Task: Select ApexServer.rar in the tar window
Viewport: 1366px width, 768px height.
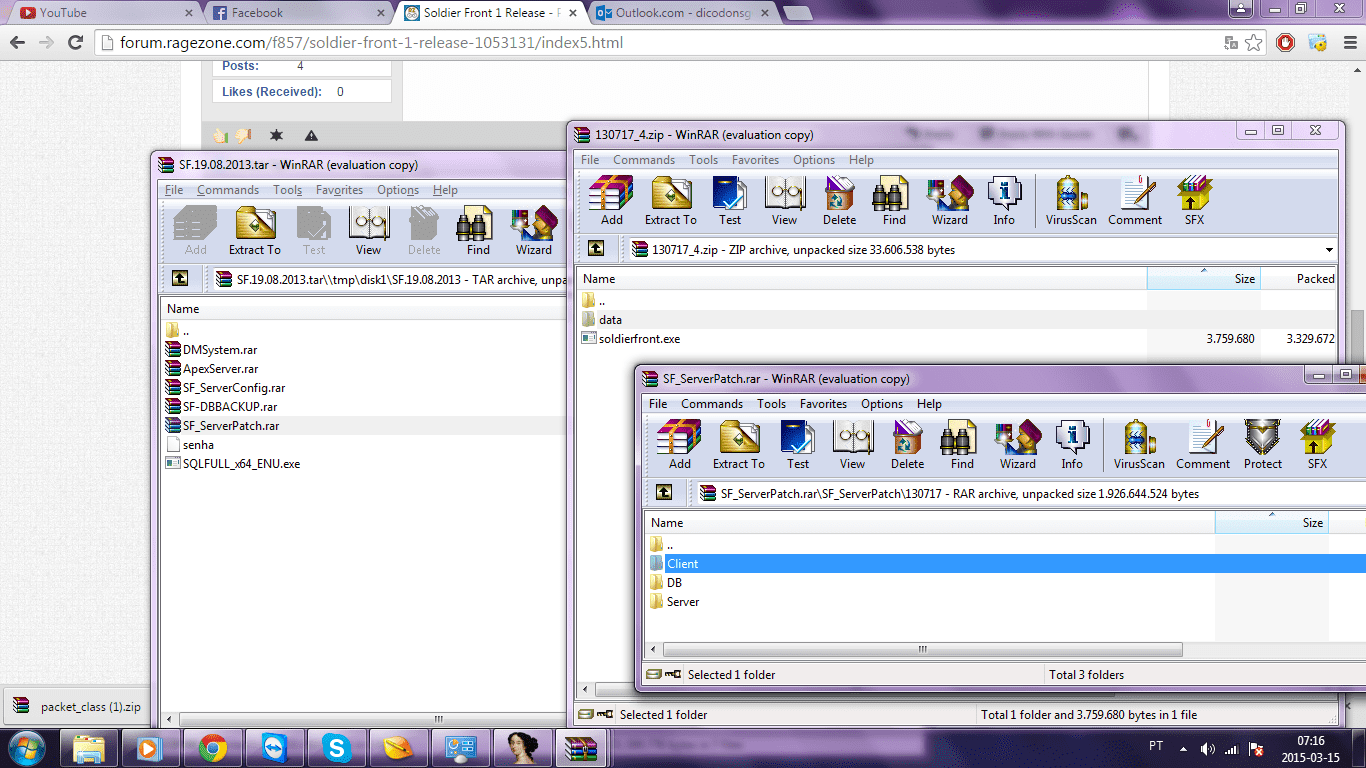Action: pyautogui.click(x=212, y=369)
